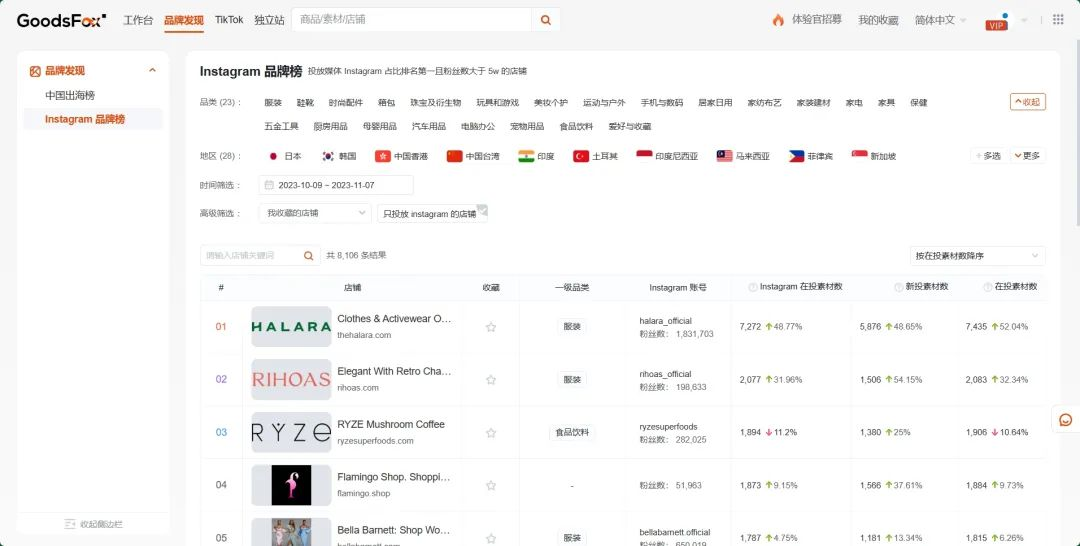Open the floating customer support chat icon

[1065, 420]
